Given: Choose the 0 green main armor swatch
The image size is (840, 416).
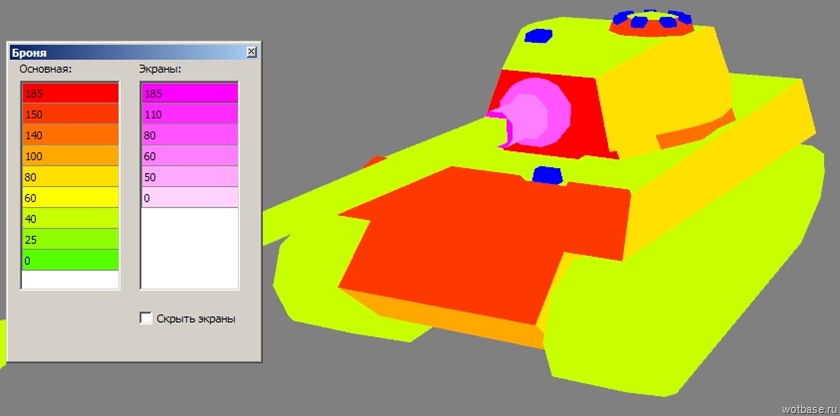Looking at the screenshot, I should tap(70, 261).
